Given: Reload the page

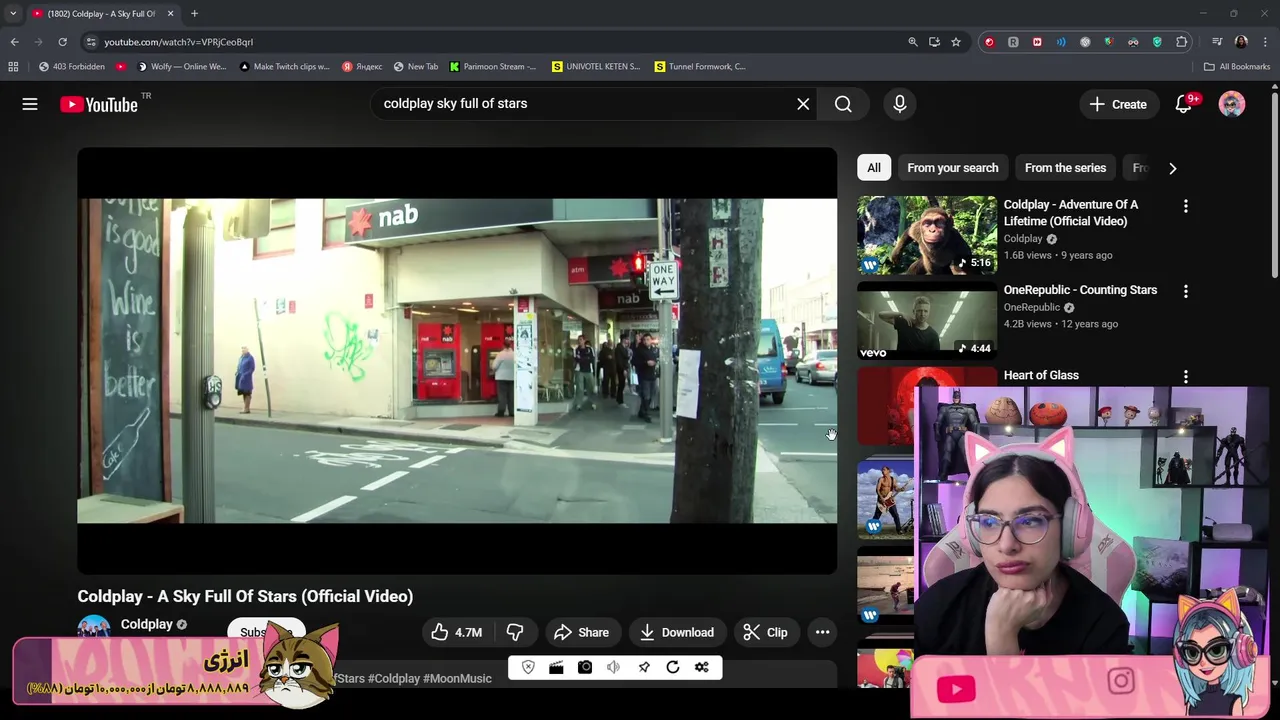Looking at the screenshot, I should click(x=62, y=42).
